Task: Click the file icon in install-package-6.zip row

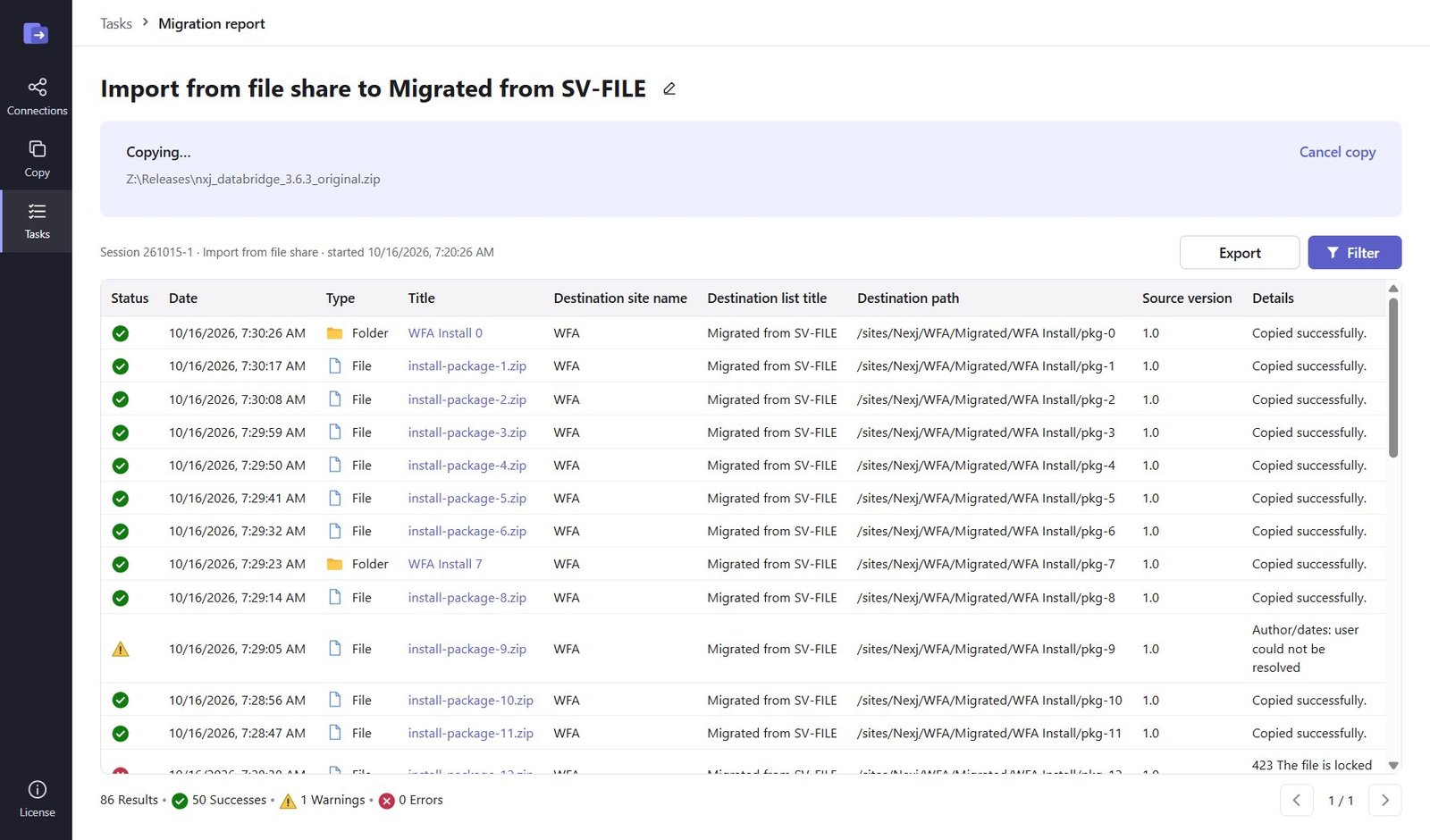Action: 335,531
